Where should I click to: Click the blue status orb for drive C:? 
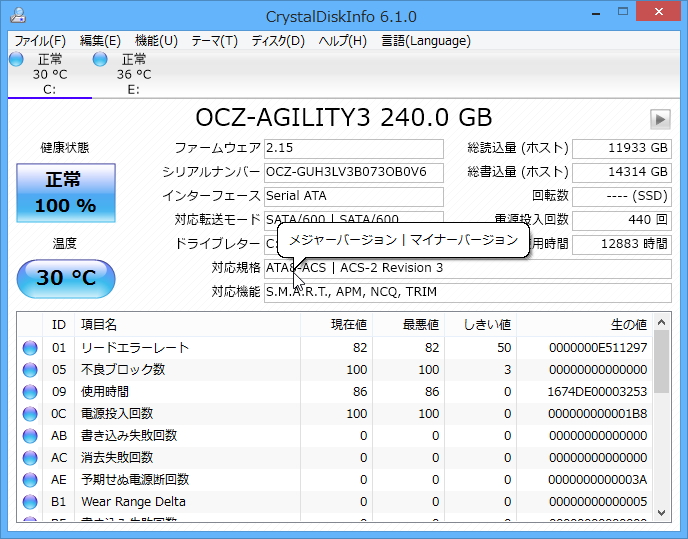tap(16, 59)
